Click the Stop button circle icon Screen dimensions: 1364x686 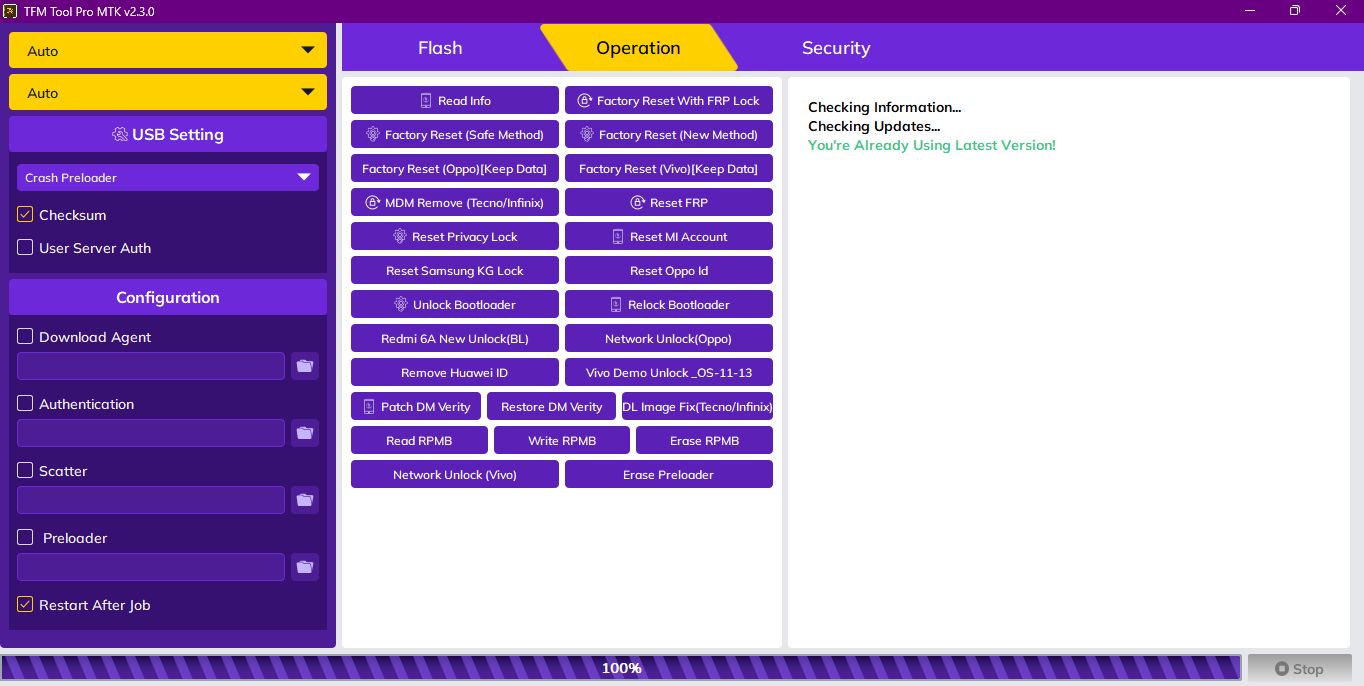pyautogui.click(x=1282, y=669)
